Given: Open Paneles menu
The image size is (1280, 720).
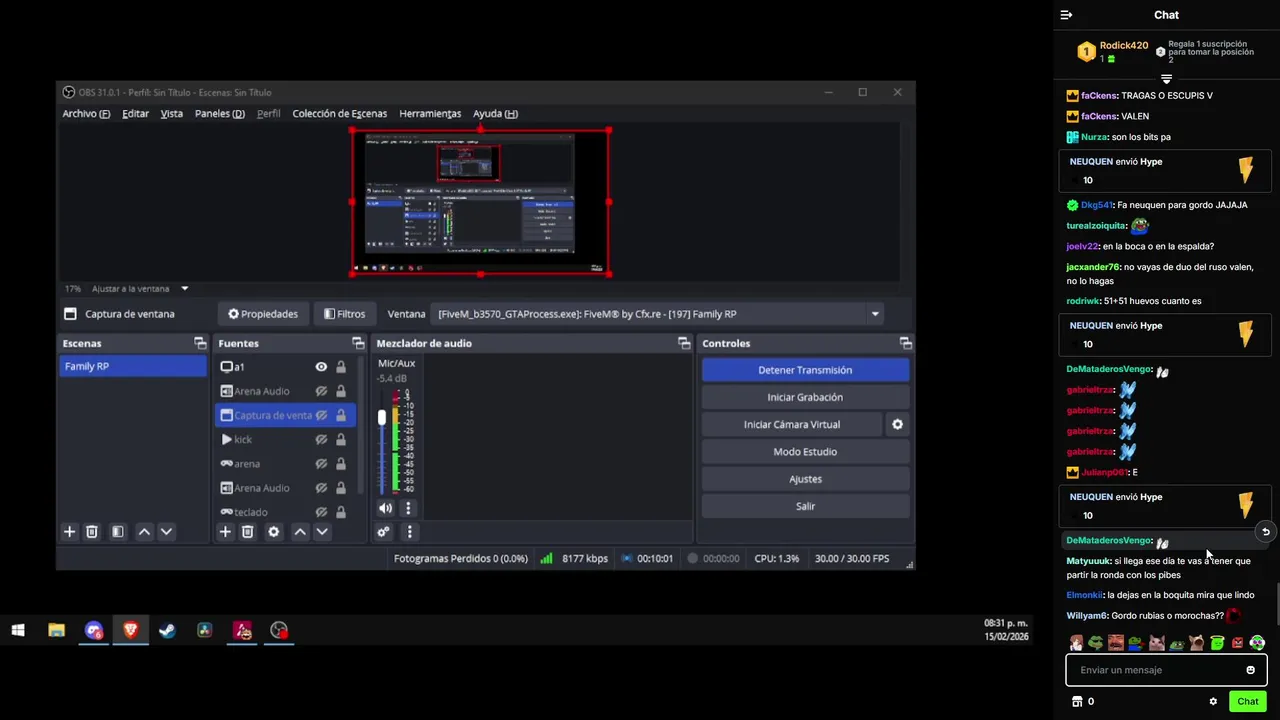Looking at the screenshot, I should pyautogui.click(x=219, y=114).
